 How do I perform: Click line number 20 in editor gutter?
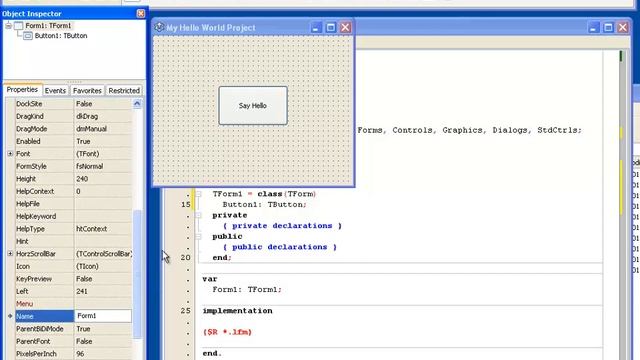[x=186, y=258]
